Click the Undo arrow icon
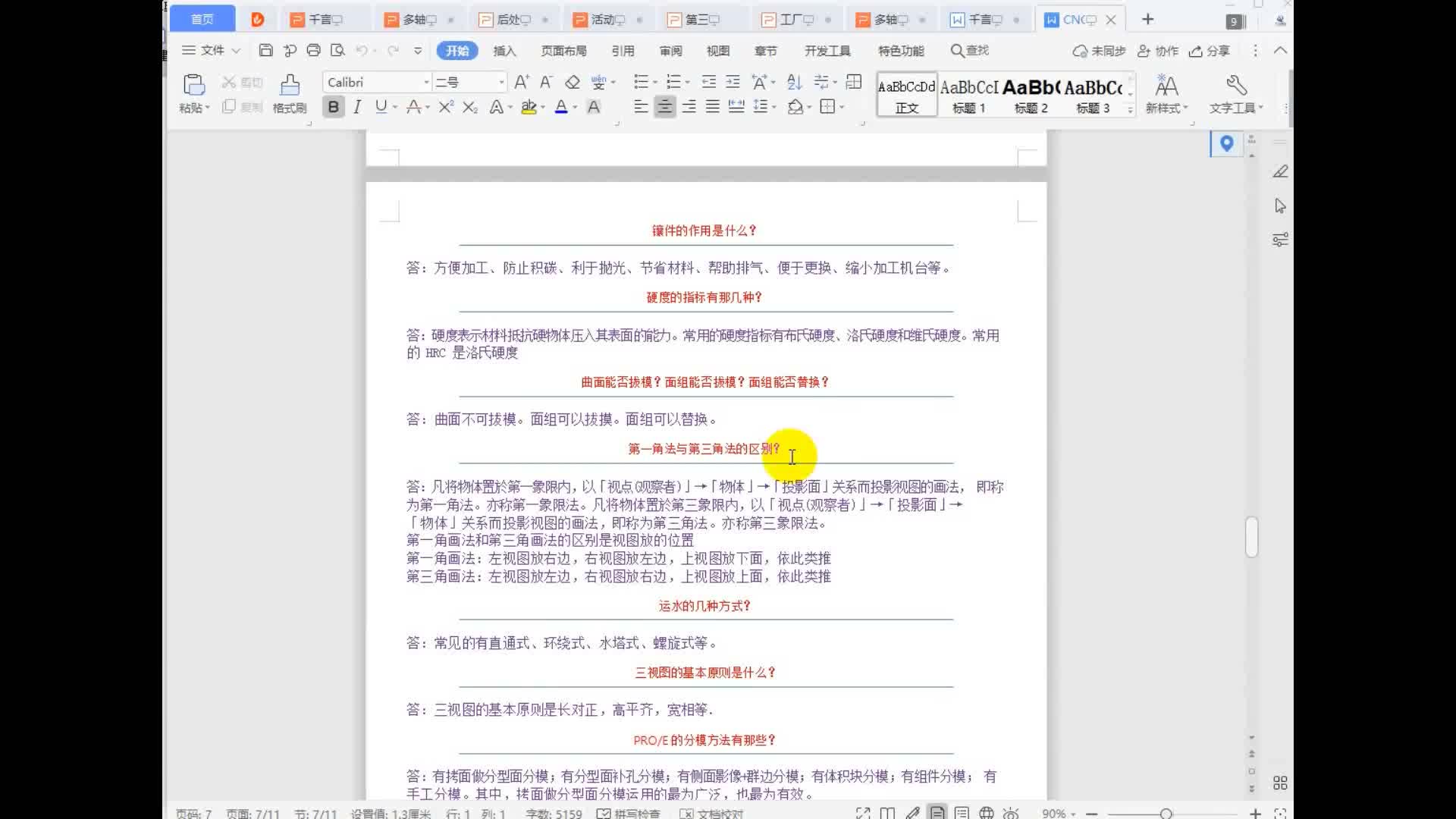Image resolution: width=1456 pixels, height=819 pixels. [x=362, y=51]
